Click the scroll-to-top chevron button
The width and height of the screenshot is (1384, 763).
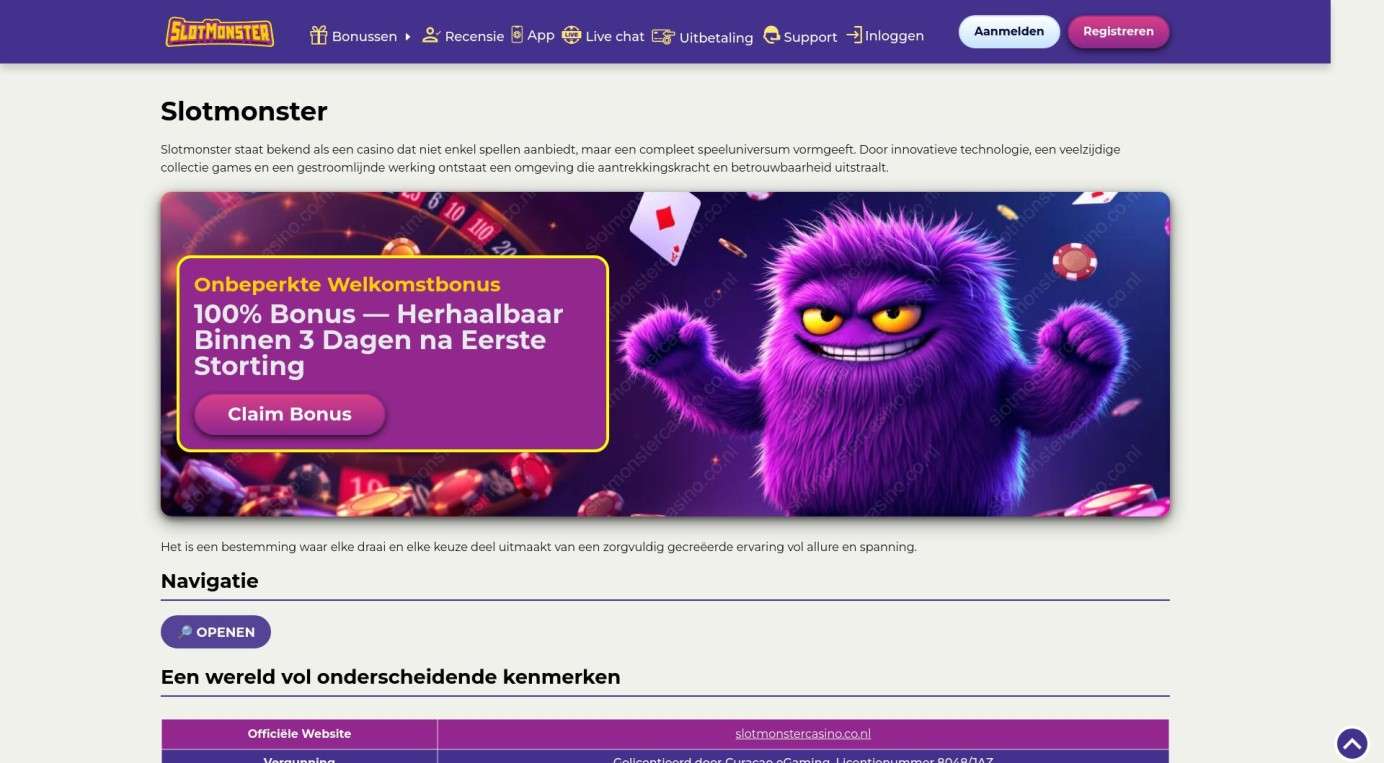point(1352,743)
